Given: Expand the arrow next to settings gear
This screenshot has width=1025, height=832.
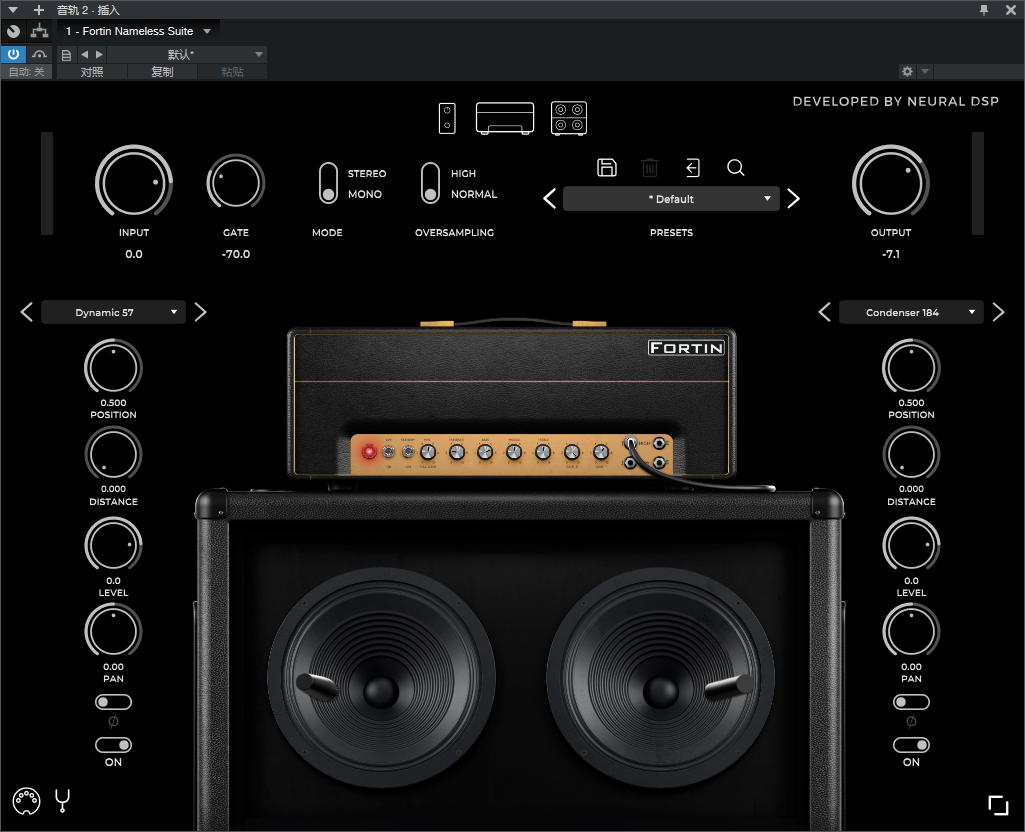Looking at the screenshot, I should tap(925, 71).
